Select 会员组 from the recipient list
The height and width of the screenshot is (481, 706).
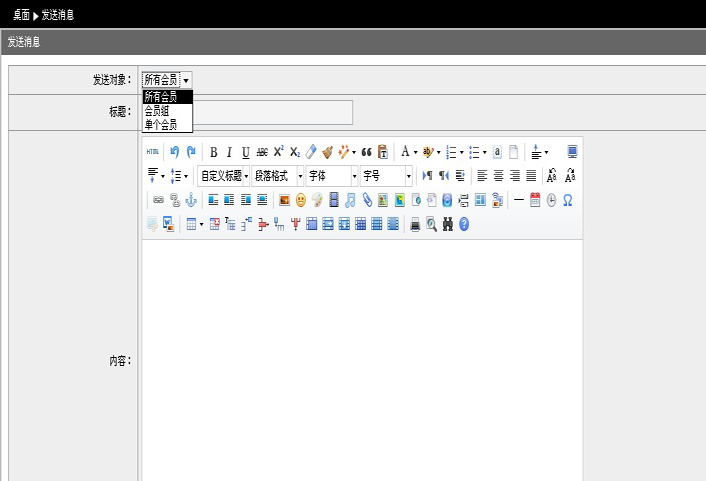point(157,111)
